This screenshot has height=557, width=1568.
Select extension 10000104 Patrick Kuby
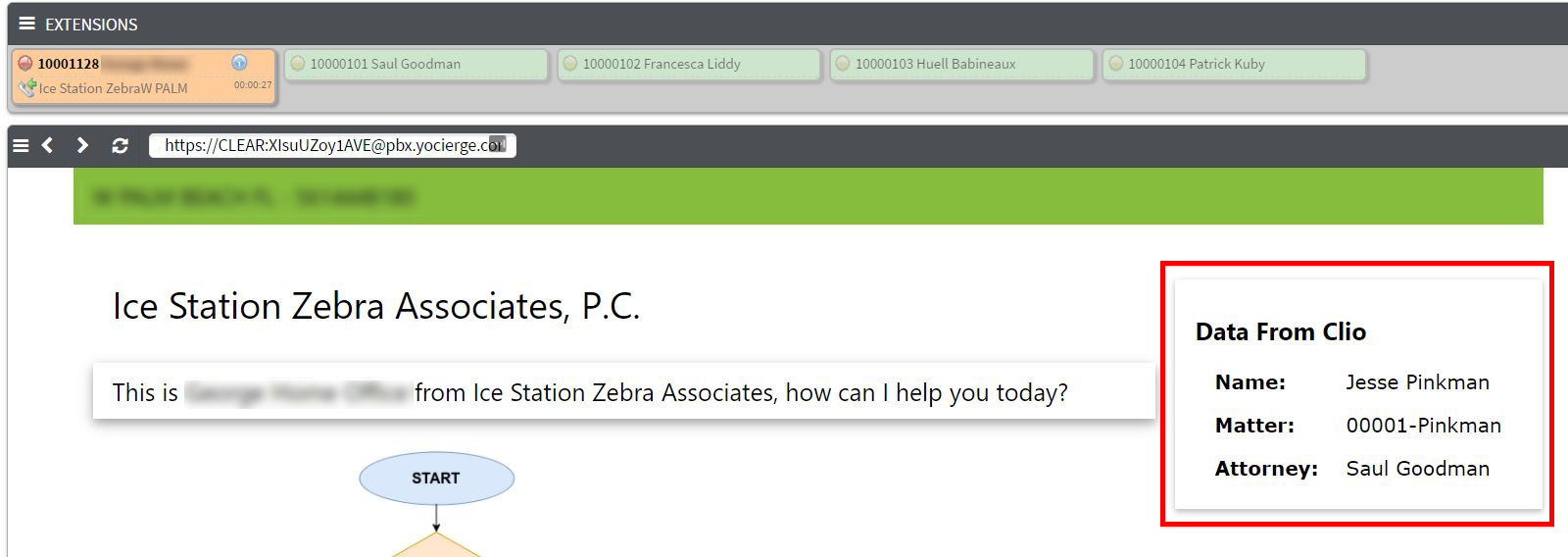[x=1234, y=65]
